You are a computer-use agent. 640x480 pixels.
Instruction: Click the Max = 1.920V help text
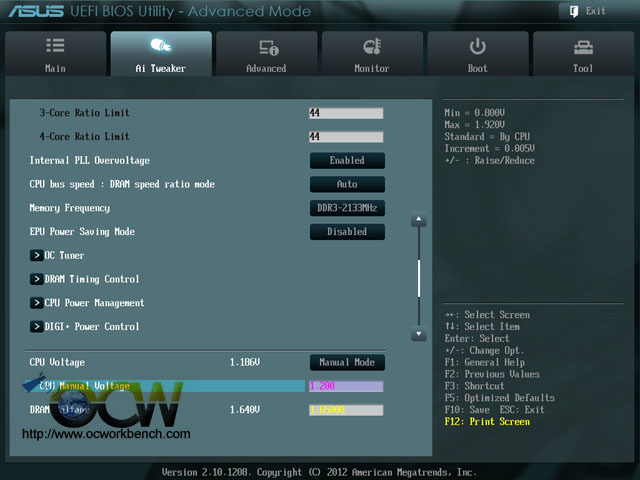point(474,125)
